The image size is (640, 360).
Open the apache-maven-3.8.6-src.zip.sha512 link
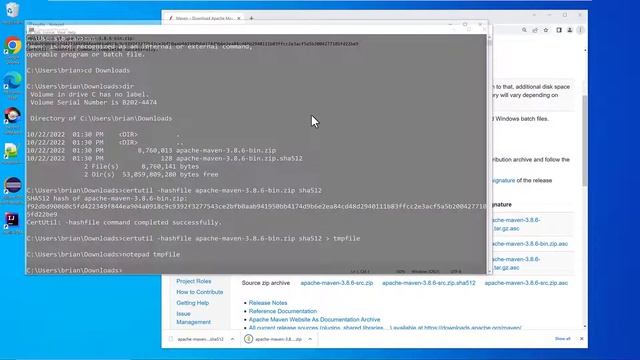429,283
